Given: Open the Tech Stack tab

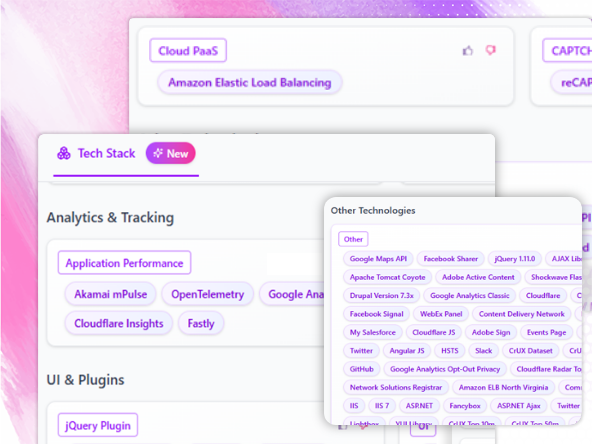Looking at the screenshot, I should tap(126, 154).
